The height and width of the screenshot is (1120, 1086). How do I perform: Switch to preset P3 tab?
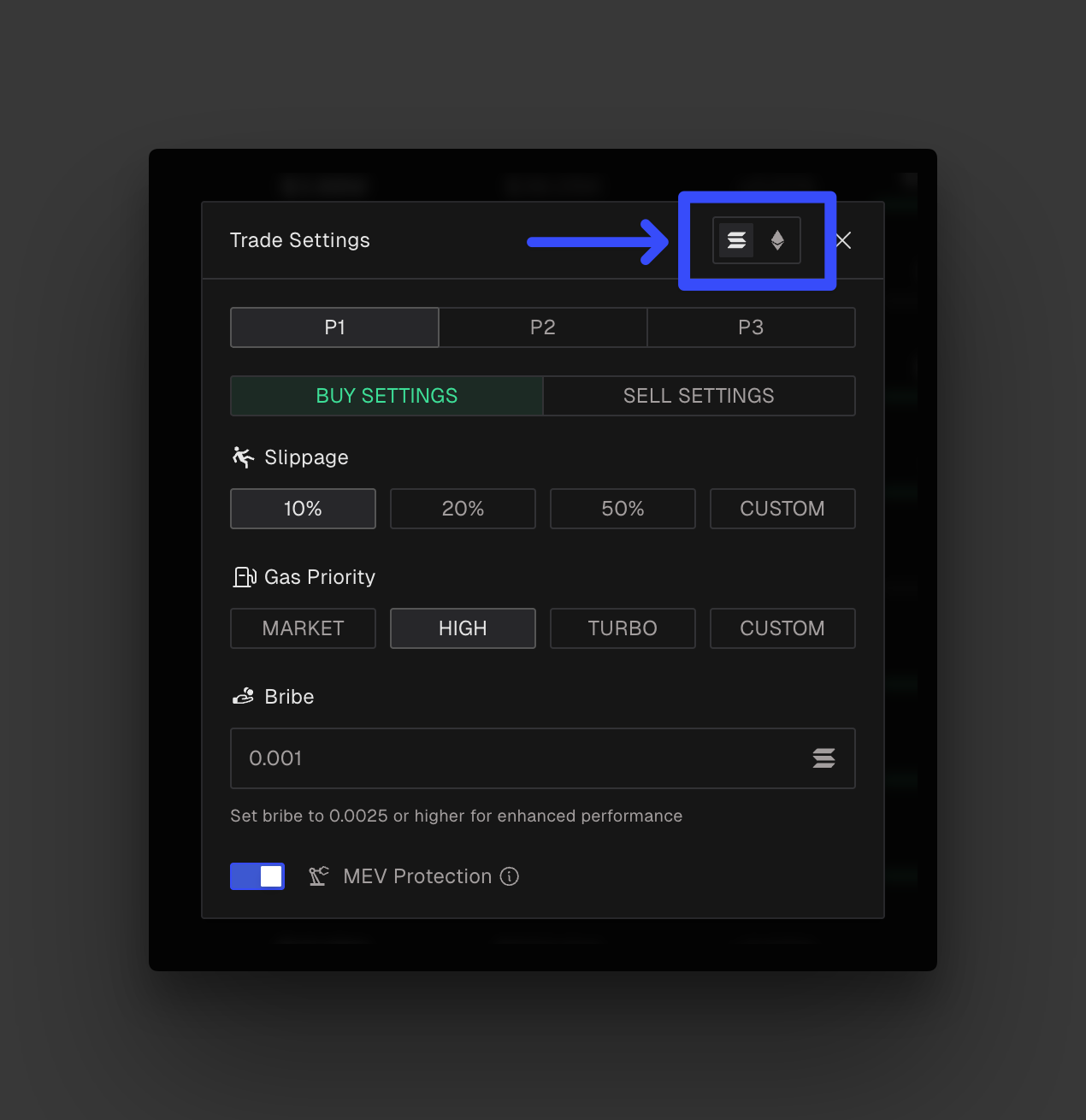751,327
